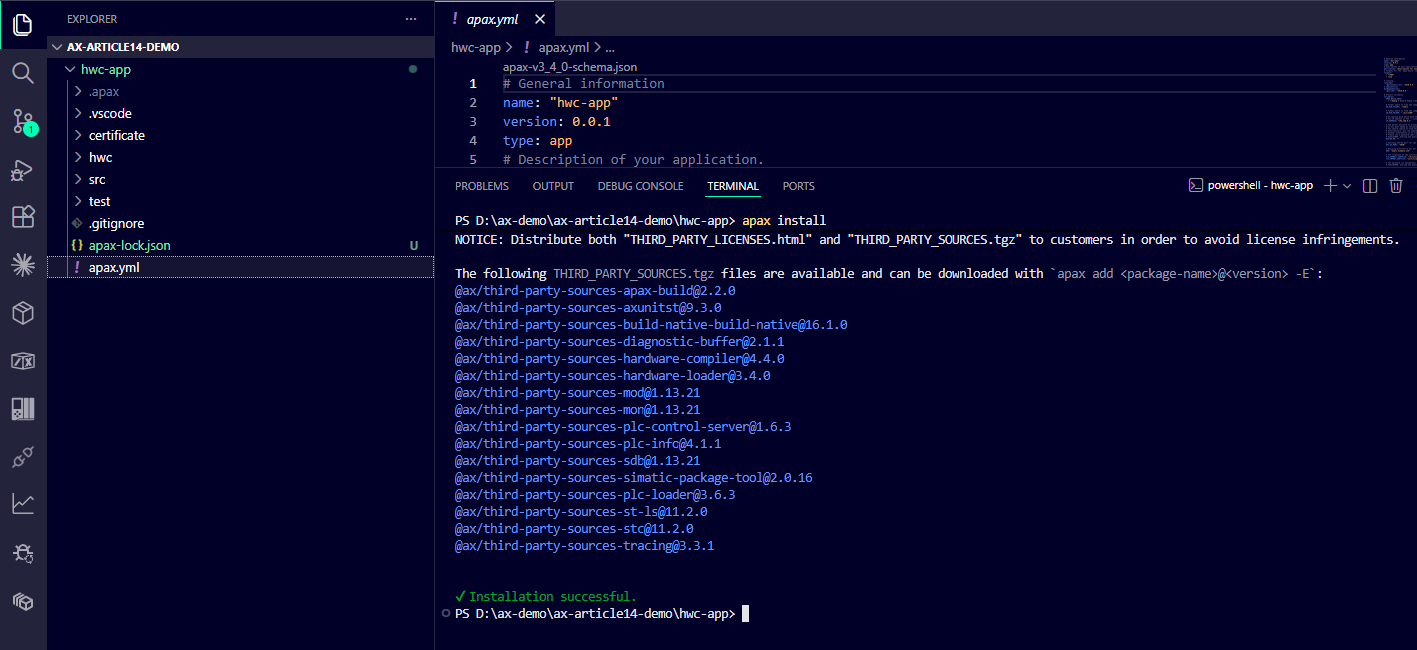1417x650 pixels.
Task: Click the 'name: "hwc-app"' editor line
Action: point(561,103)
